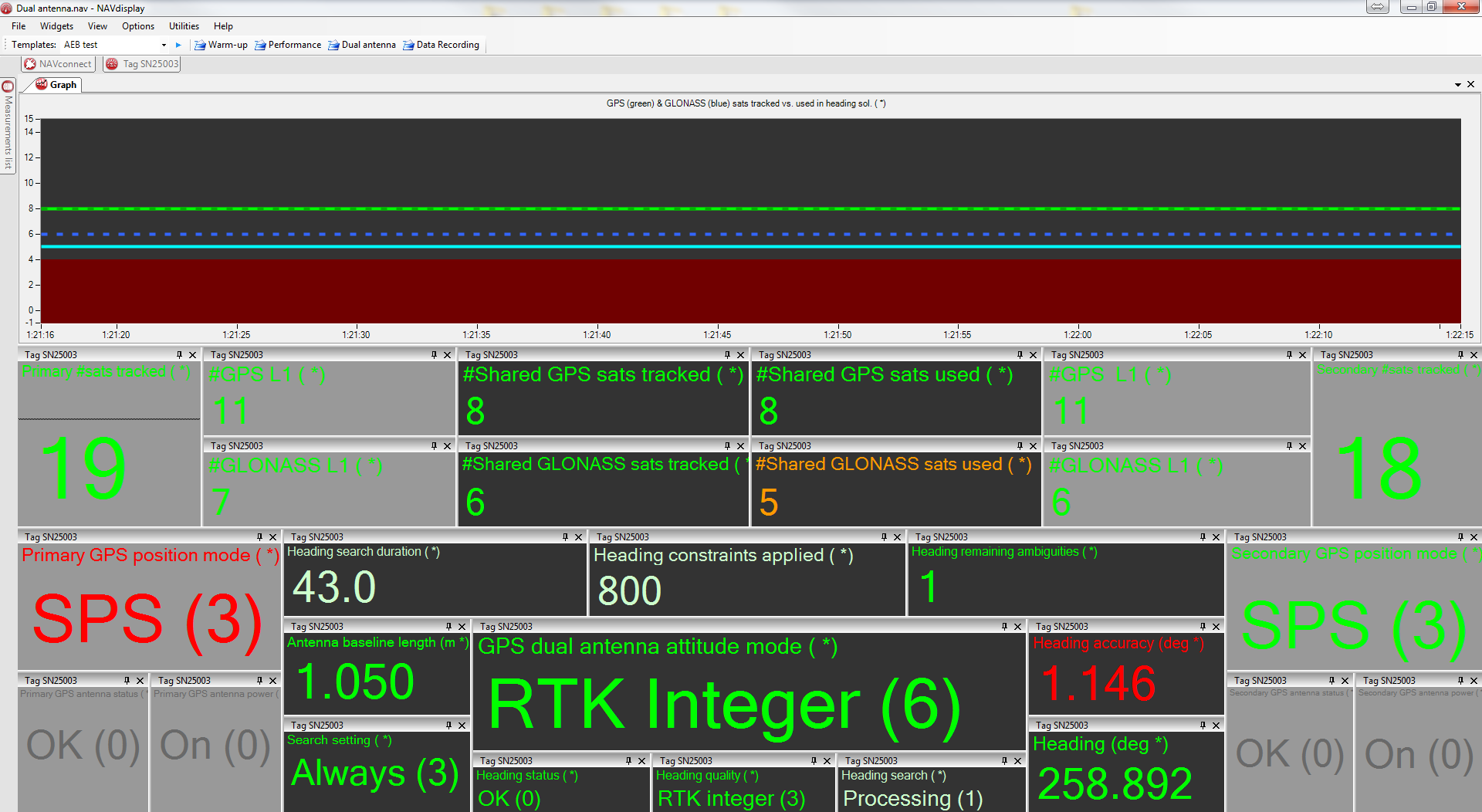Load the Performance template
The image size is (1482, 812).
point(288,45)
